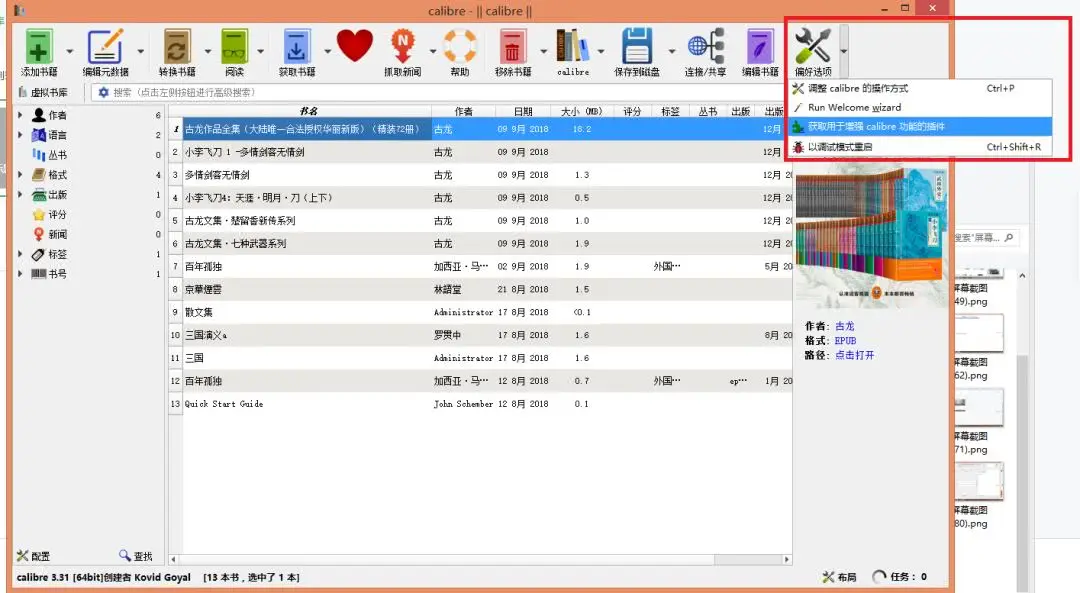Click the Edit book purple icon
Viewport: 1080px width, 593px height.
point(760,47)
